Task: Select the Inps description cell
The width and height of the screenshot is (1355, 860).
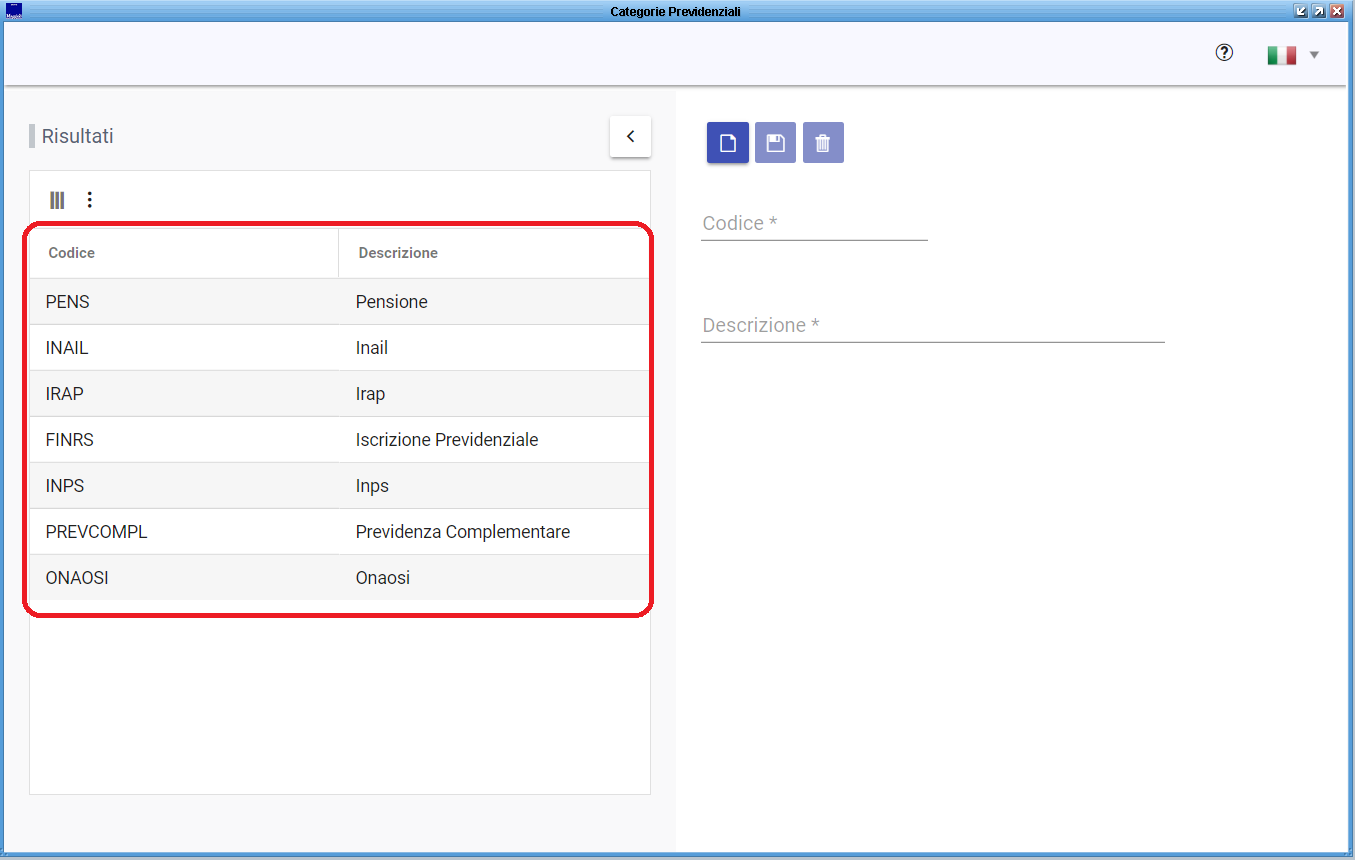Action: click(494, 486)
